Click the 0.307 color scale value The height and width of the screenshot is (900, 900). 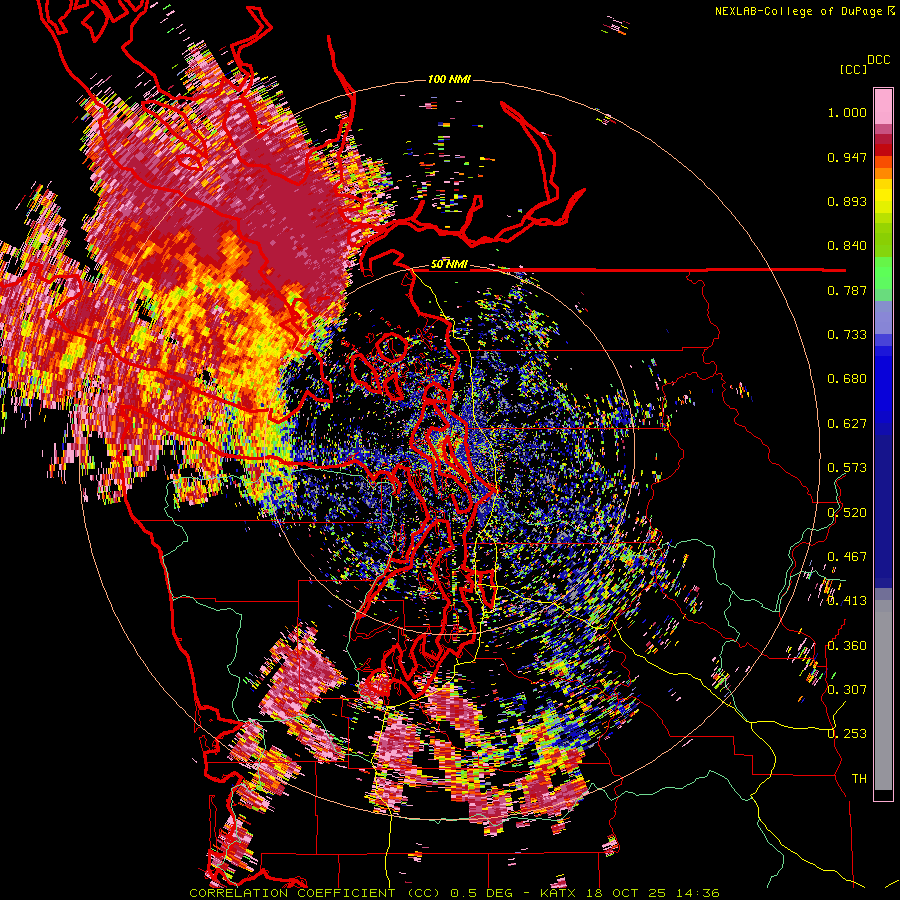847,690
